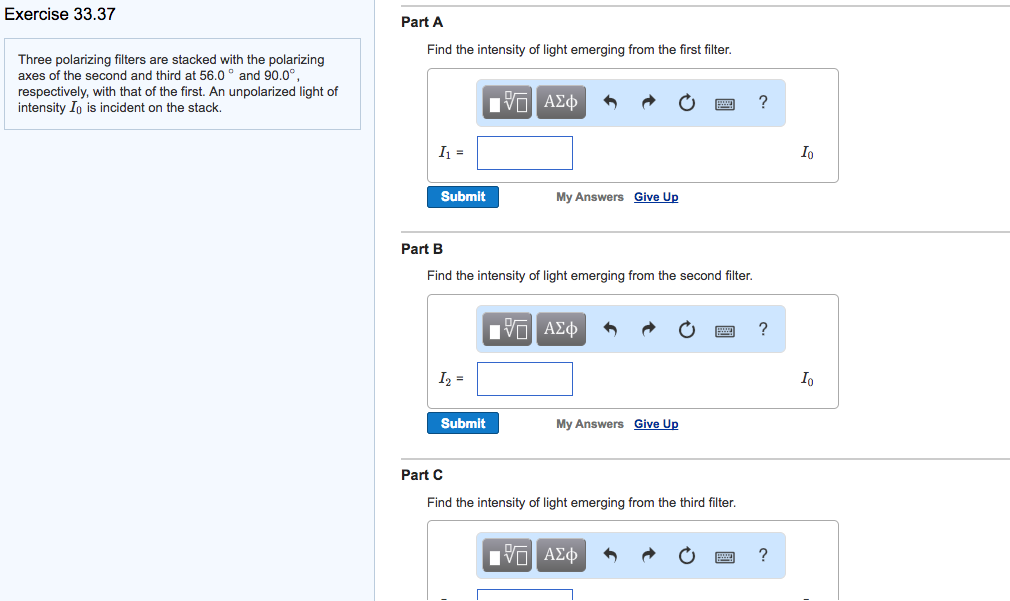Open Greek symbols menu in Part B
Screen dimensions: 1010x601
tap(561, 329)
